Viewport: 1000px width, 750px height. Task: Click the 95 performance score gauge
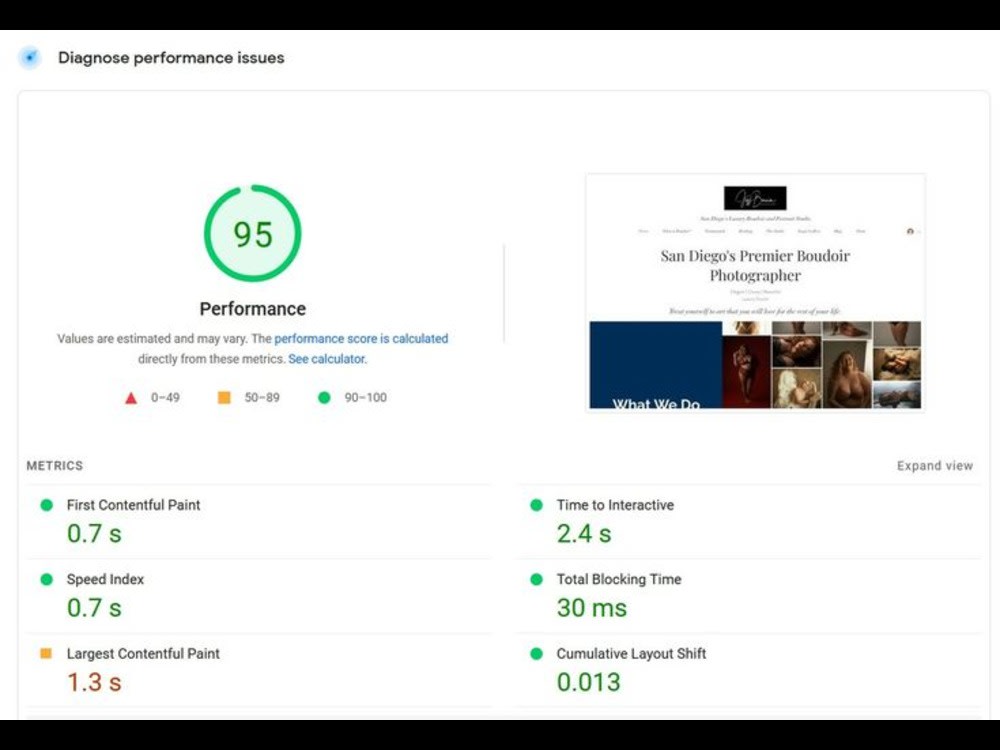click(x=253, y=233)
